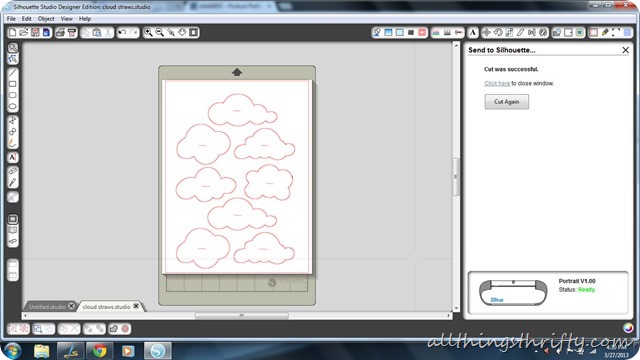The image size is (640, 360).
Task: Select the Knife tool
Action: tap(13, 182)
